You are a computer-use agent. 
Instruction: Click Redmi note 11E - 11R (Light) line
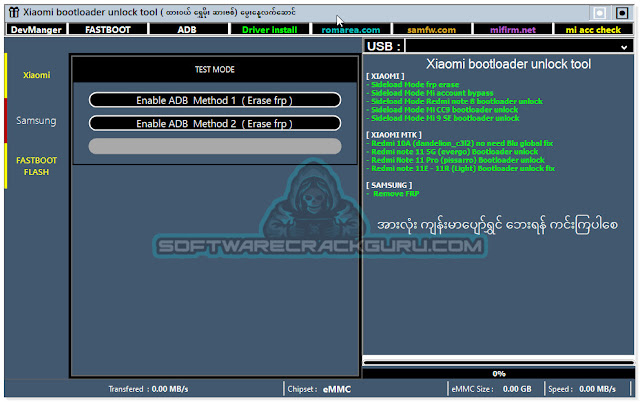[461, 169]
